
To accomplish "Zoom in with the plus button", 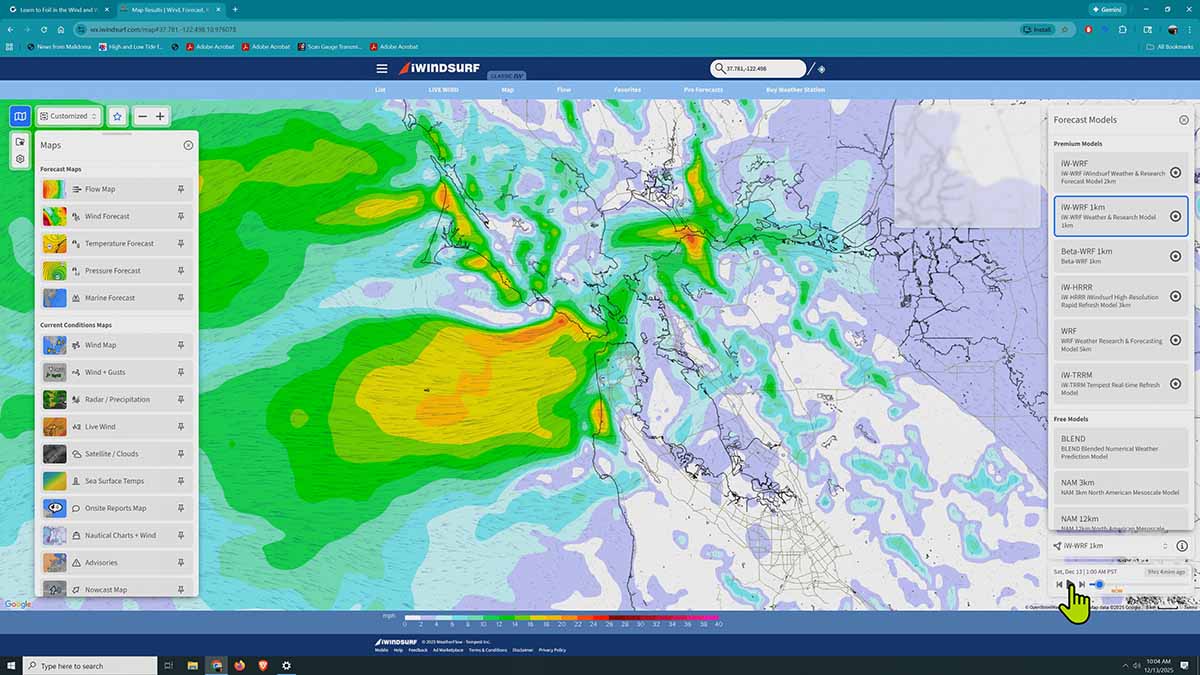I will [x=160, y=116].
